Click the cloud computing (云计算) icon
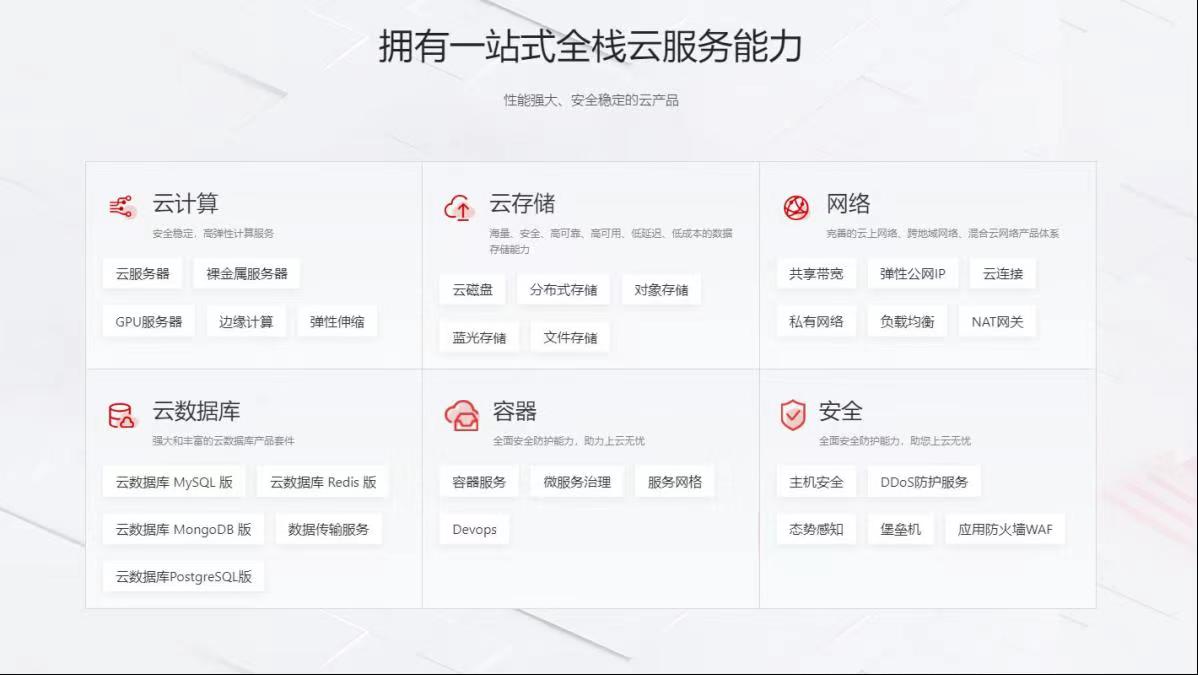The width and height of the screenshot is (1198, 675). tap(122, 207)
